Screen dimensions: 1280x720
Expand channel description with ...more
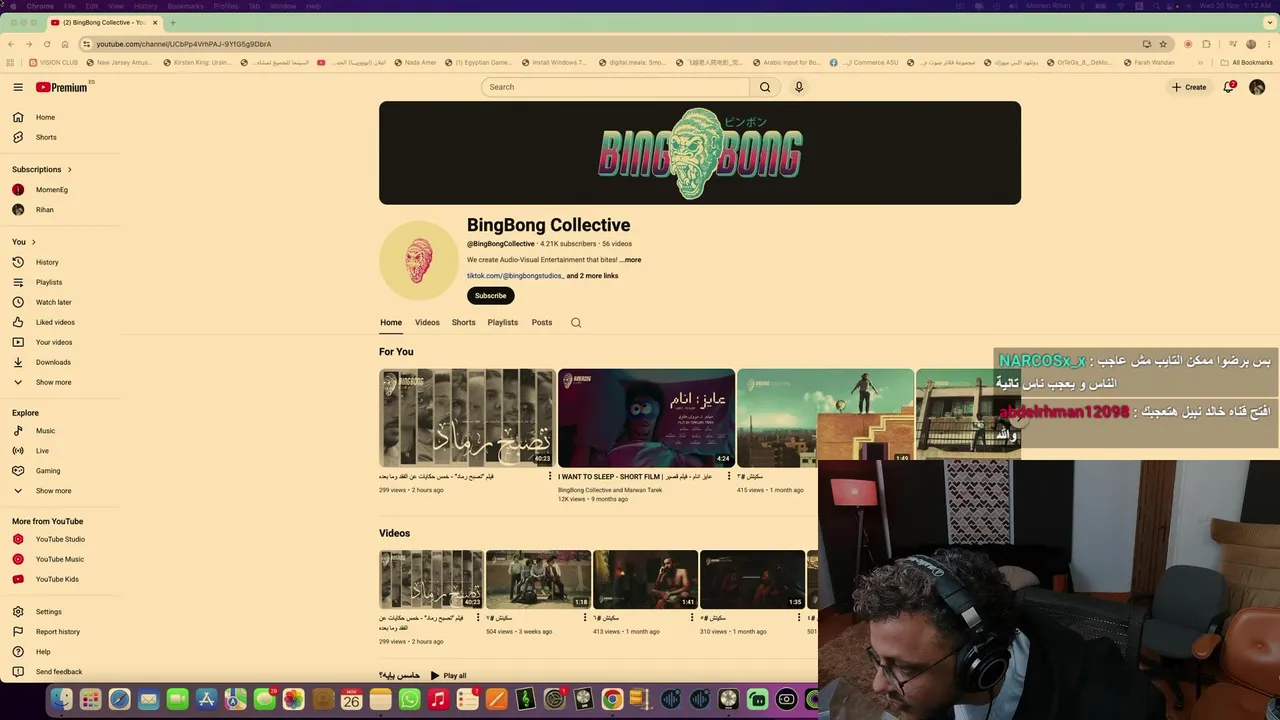click(x=630, y=260)
